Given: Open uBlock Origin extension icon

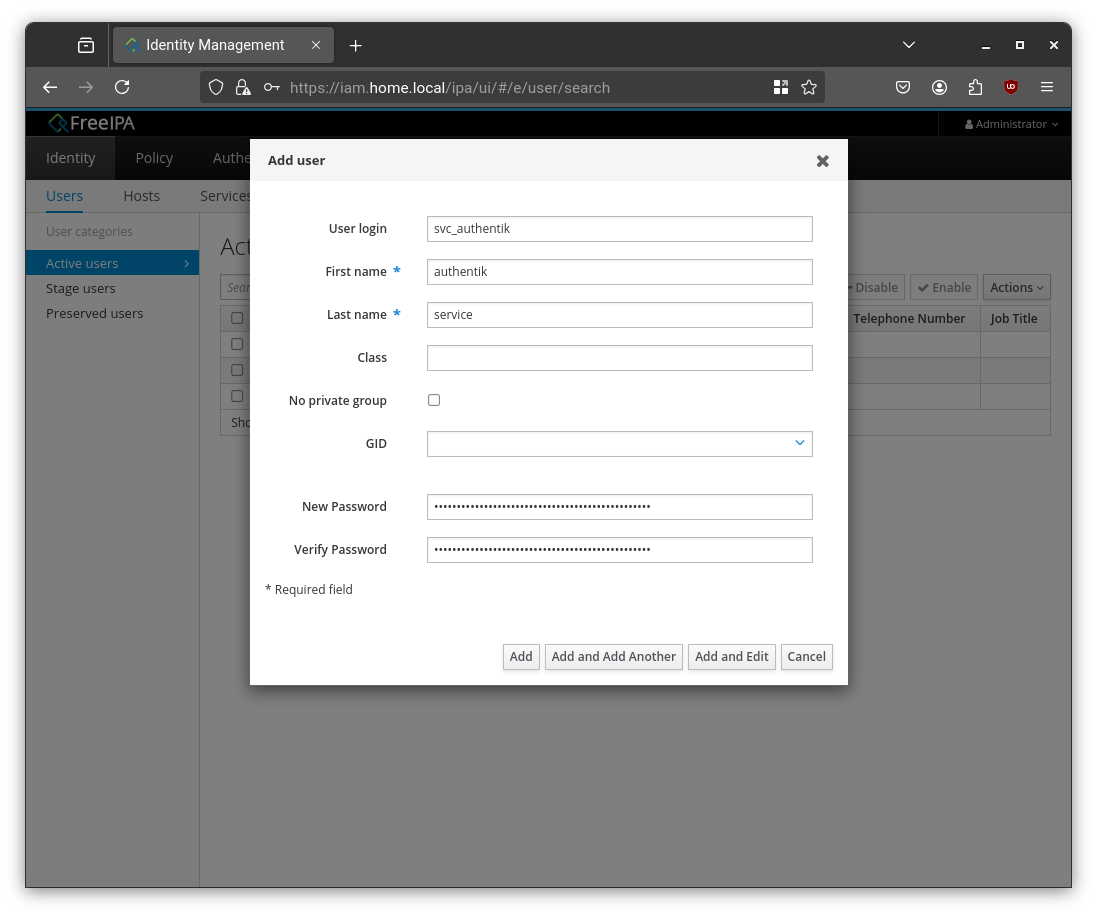Looking at the screenshot, I should 1010,87.
